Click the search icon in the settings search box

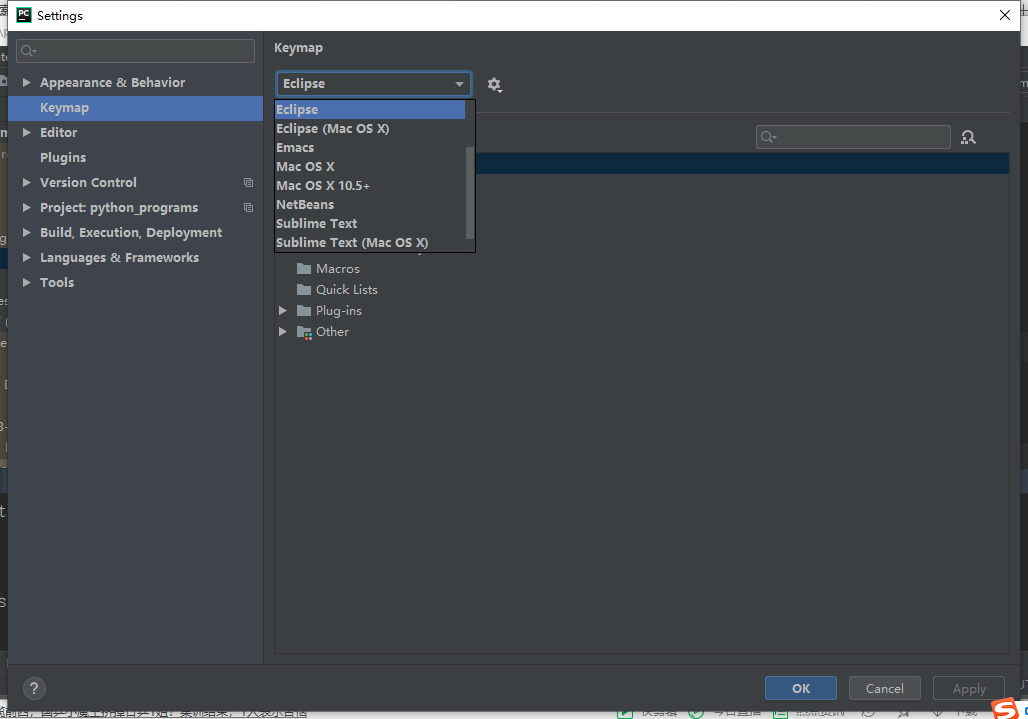[28, 50]
